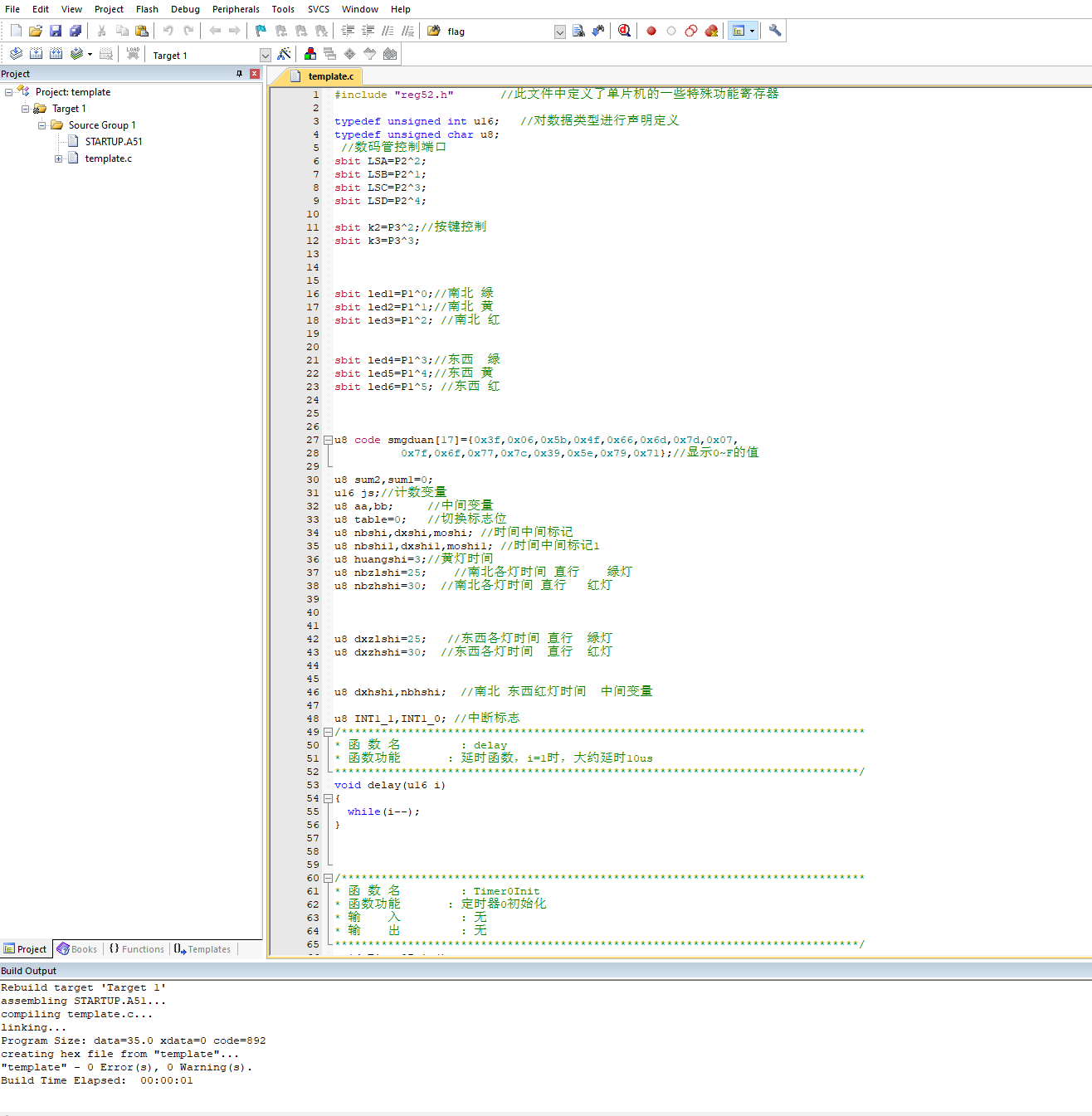The width and height of the screenshot is (1092, 1116).
Task: Open the Peripherals menu
Action: (236, 9)
